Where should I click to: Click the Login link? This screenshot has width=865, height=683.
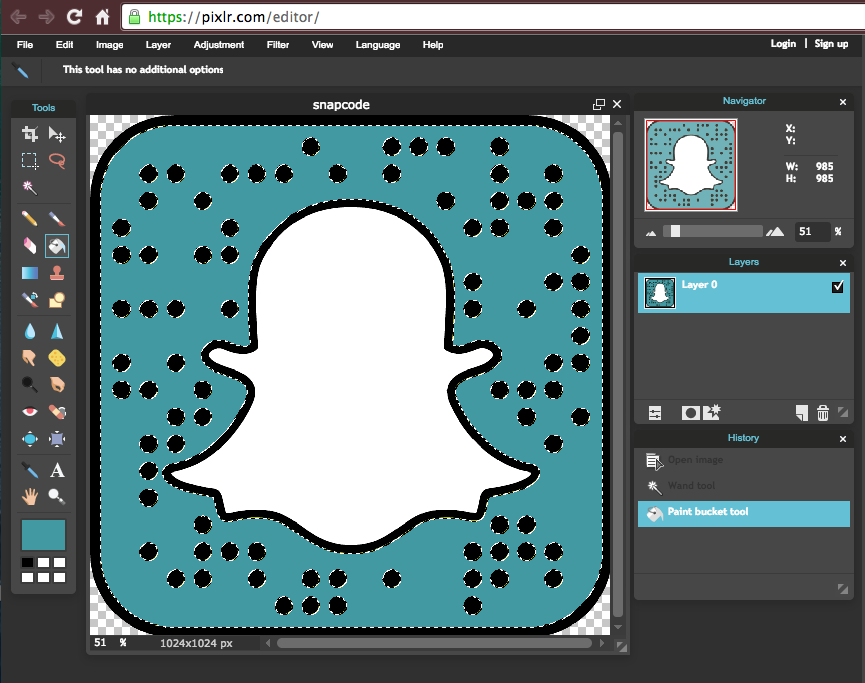click(783, 44)
